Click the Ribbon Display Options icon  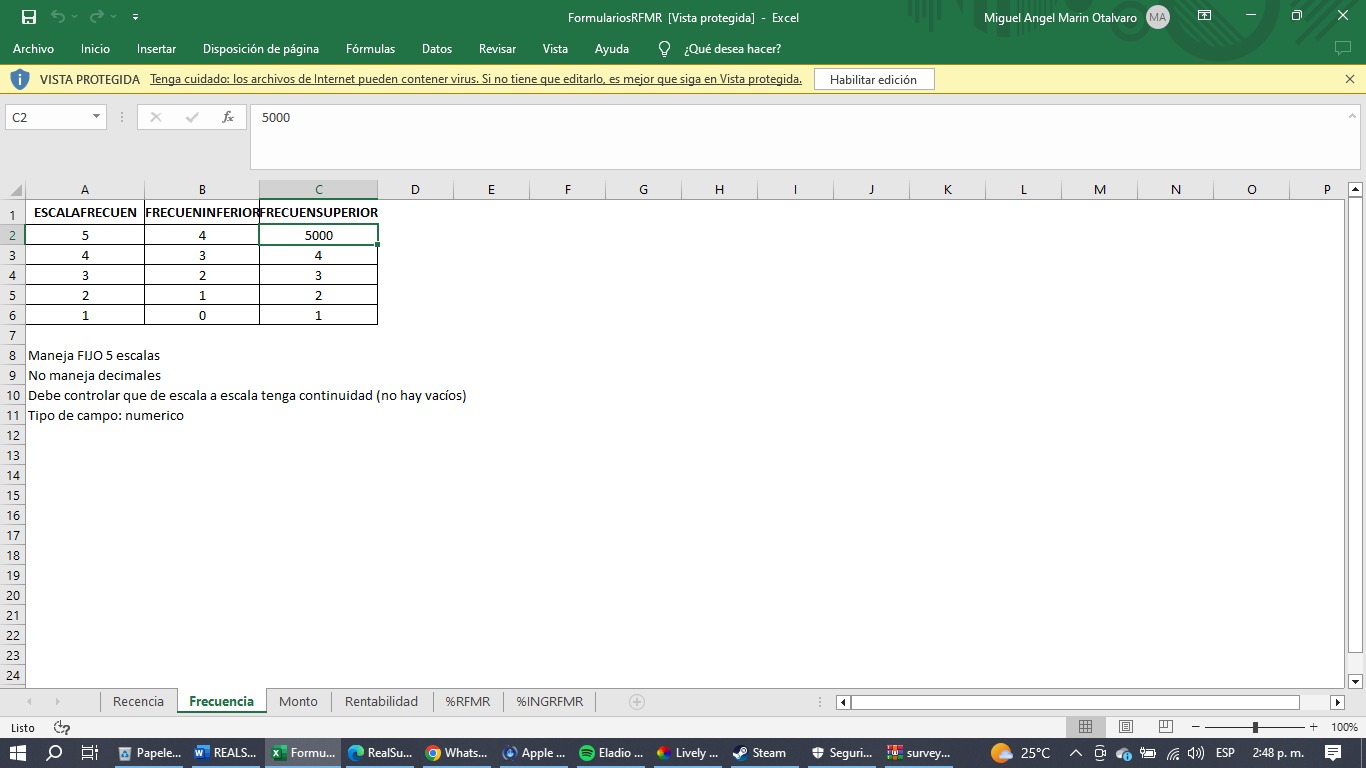pos(1205,17)
